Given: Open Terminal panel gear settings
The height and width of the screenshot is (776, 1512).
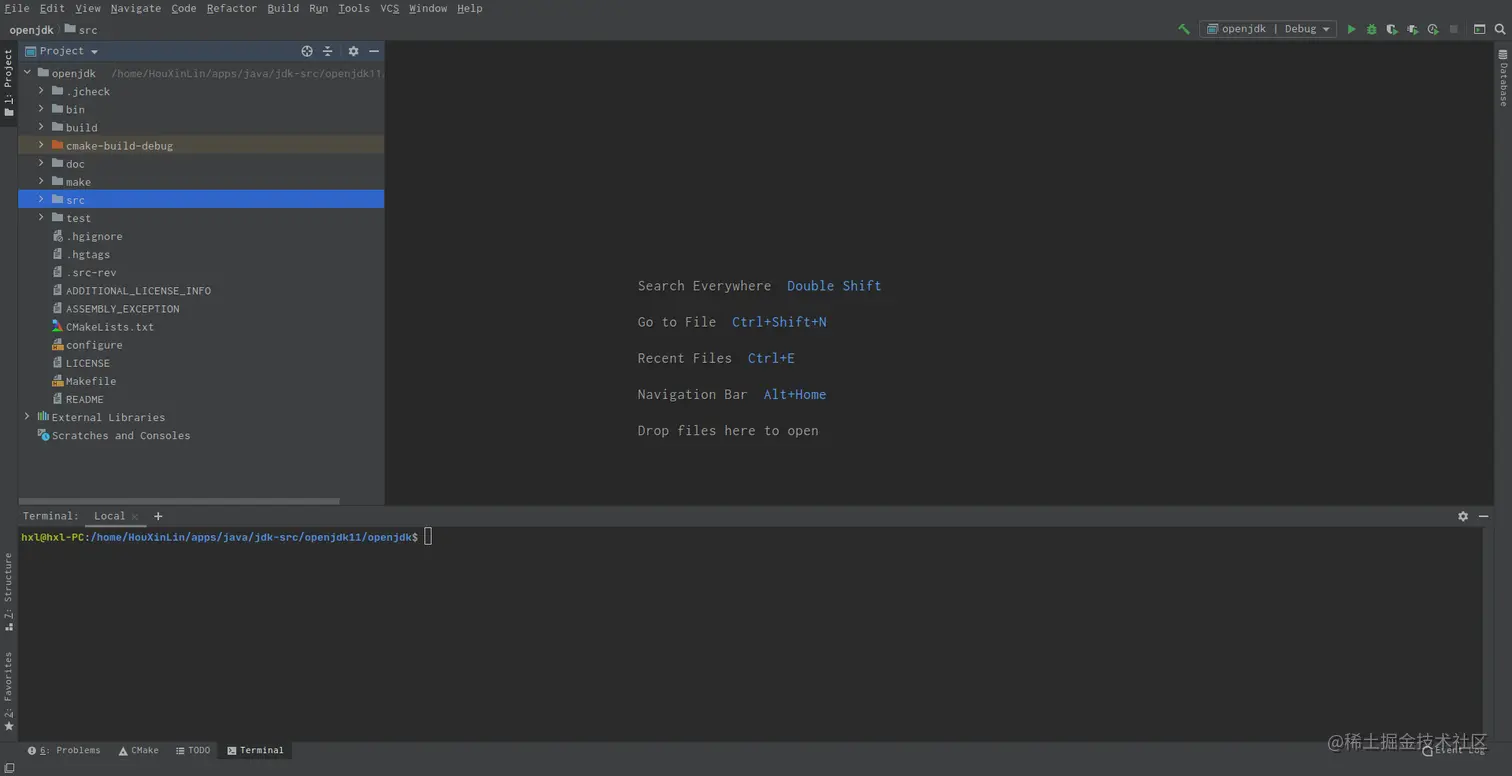Looking at the screenshot, I should 1463,516.
